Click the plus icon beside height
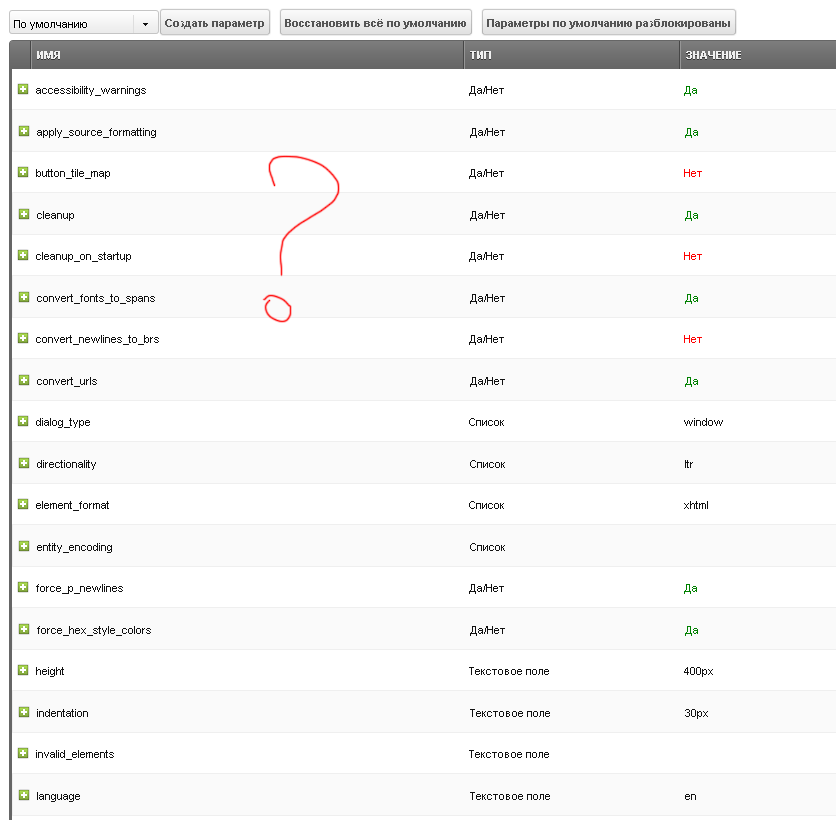Screen dimensions: 836x820 [x=23, y=670]
